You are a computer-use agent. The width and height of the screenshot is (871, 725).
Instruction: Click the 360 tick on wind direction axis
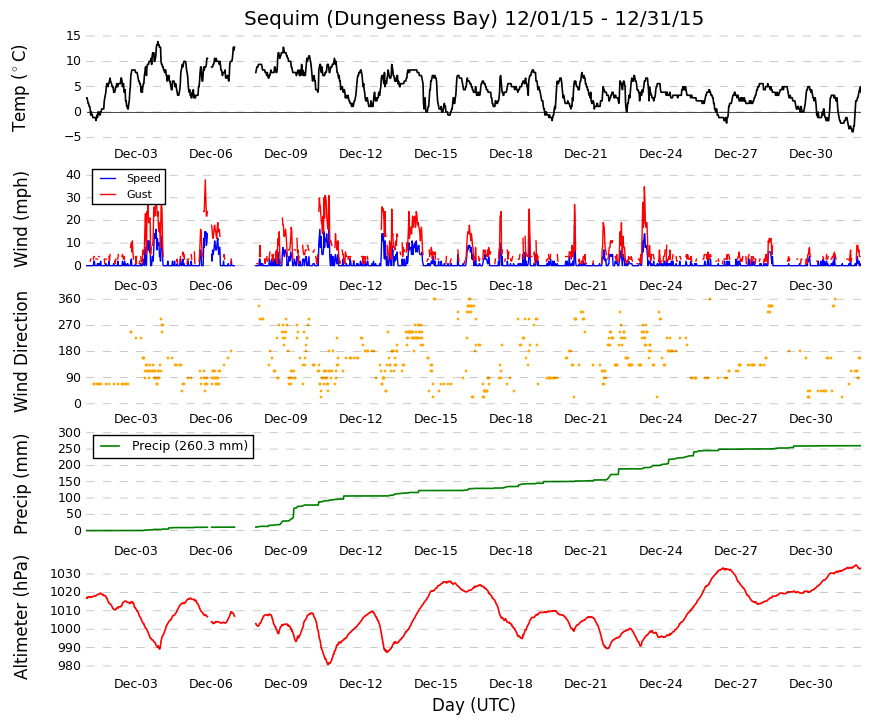click(69, 299)
